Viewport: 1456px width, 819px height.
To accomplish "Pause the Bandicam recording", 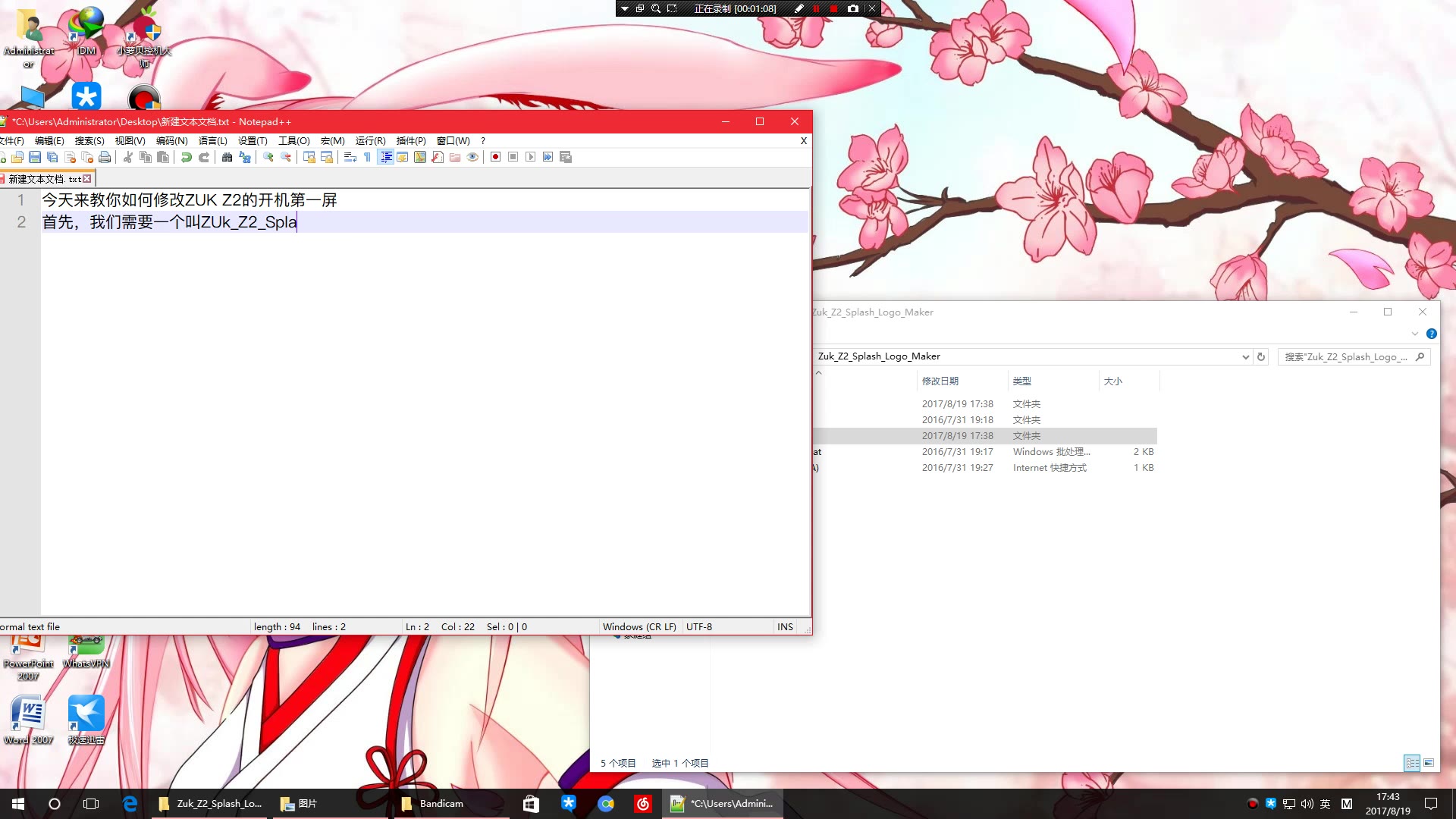I will [817, 9].
